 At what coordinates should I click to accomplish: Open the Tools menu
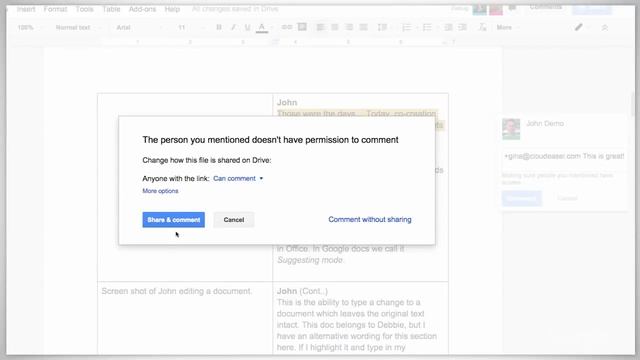coord(84,9)
